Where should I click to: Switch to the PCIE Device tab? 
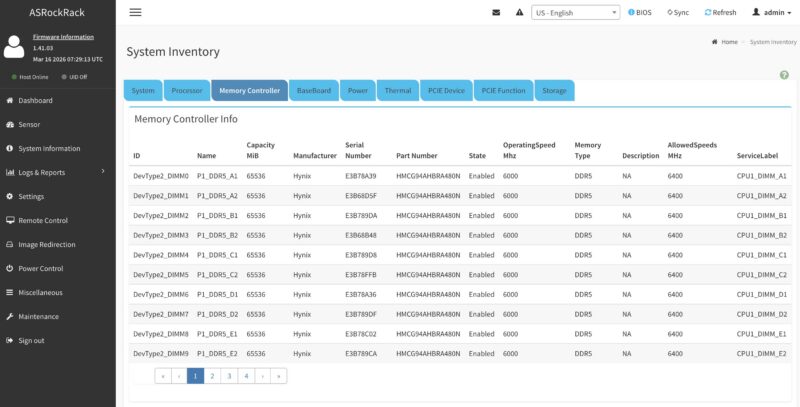point(446,90)
